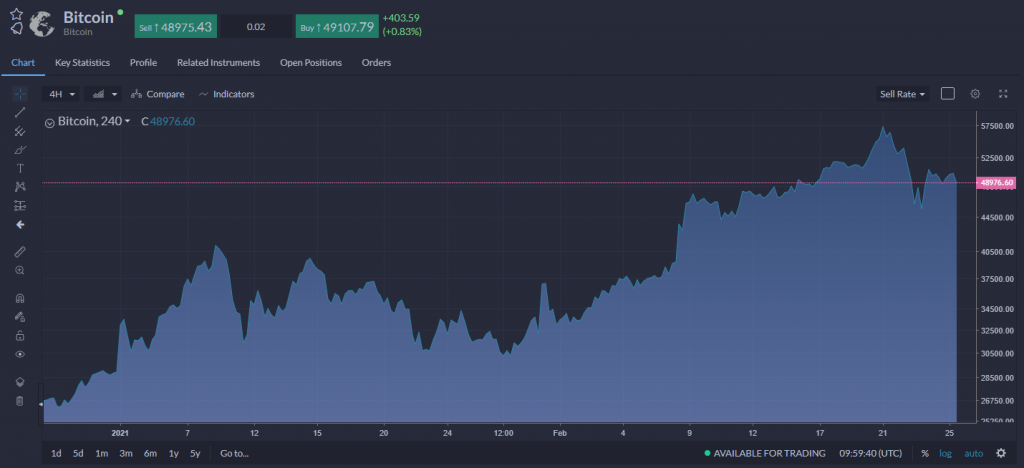Click the Buy 49107.79 button
Screen dimensions: 1024x468
pos(338,27)
